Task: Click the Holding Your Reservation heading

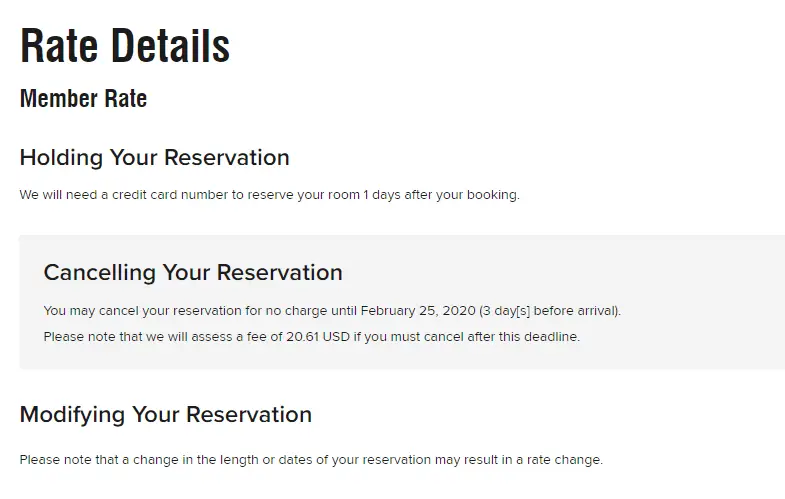Action: tap(154, 158)
